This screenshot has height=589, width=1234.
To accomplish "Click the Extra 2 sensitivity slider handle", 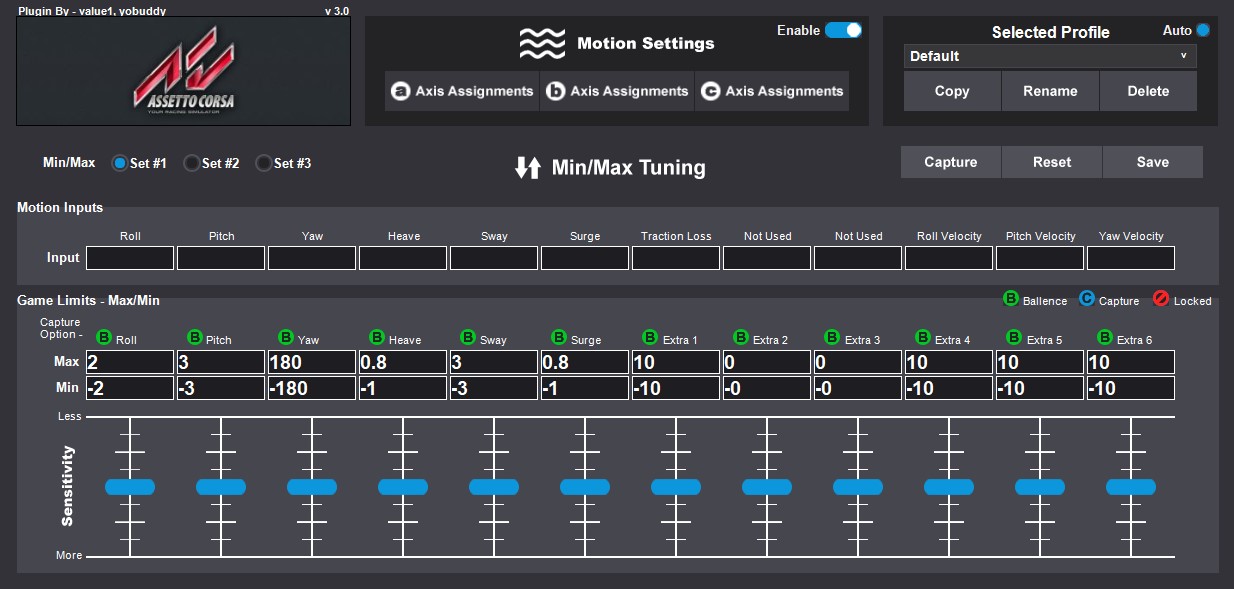I will pos(767,487).
